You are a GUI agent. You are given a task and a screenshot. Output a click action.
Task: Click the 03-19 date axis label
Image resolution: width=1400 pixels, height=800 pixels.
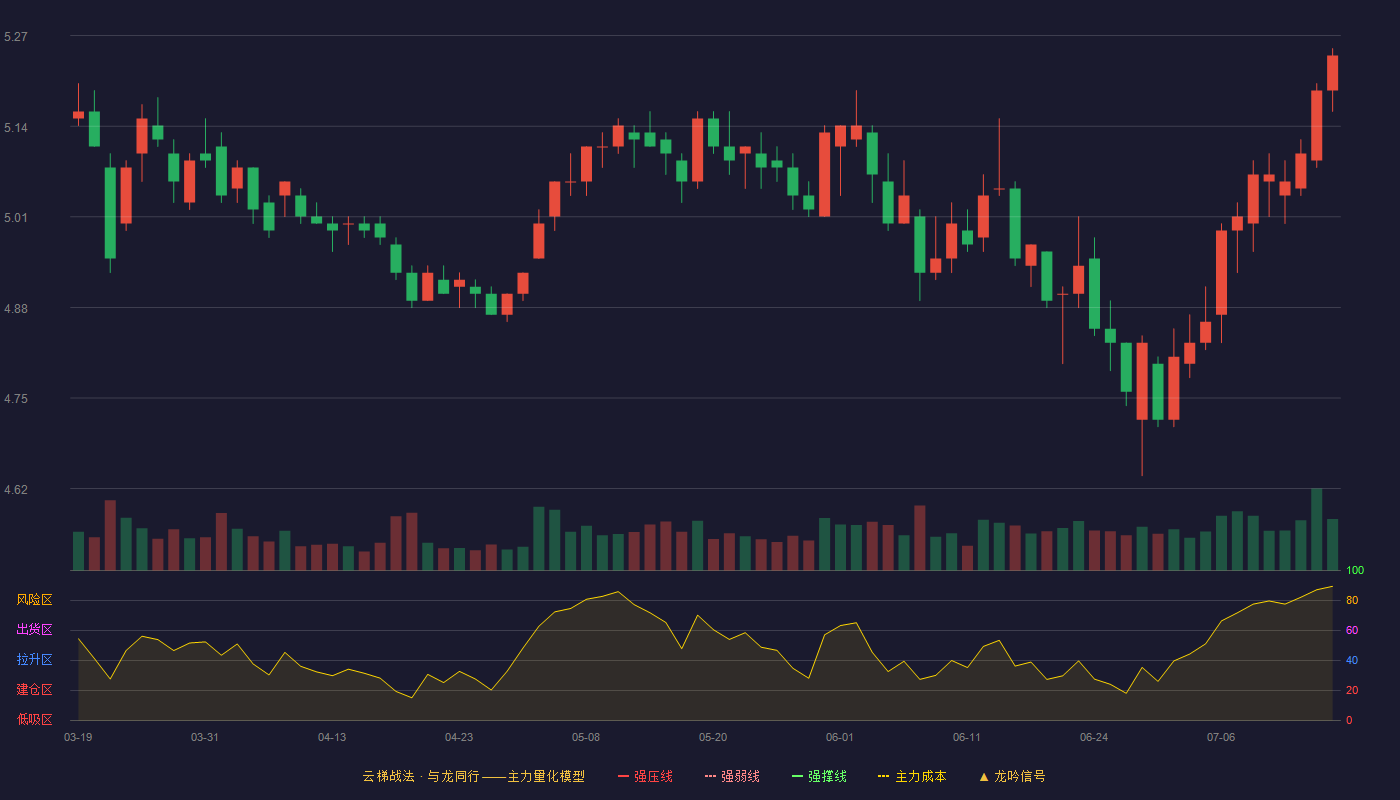[78, 737]
